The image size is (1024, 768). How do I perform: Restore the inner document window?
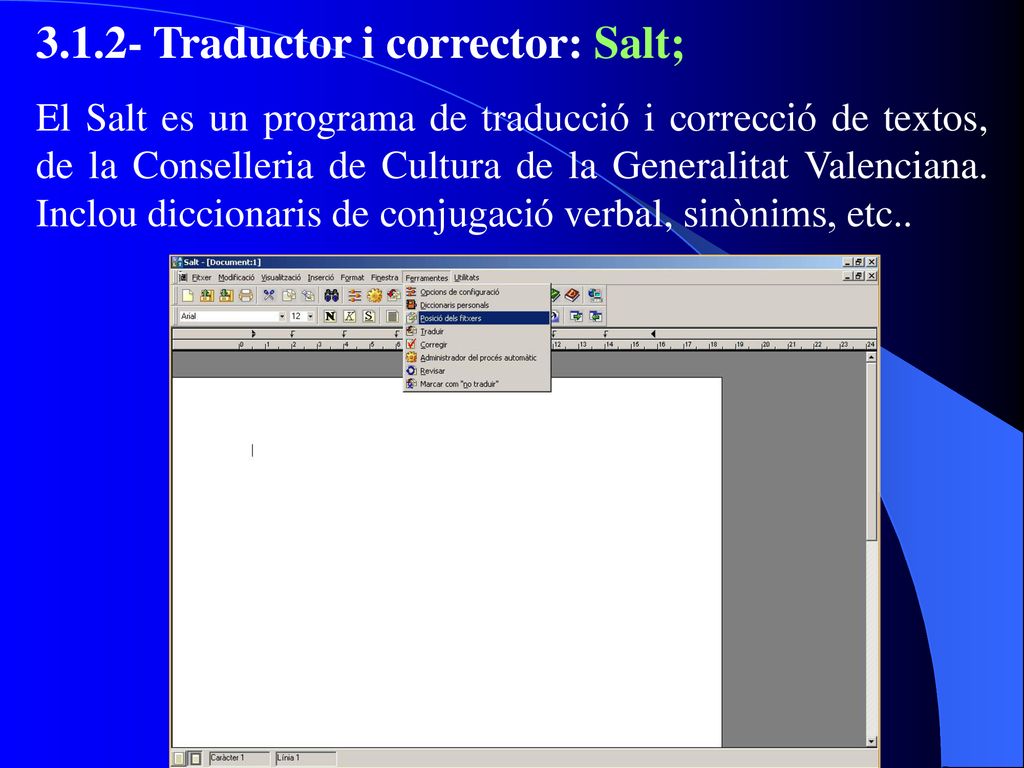point(859,276)
